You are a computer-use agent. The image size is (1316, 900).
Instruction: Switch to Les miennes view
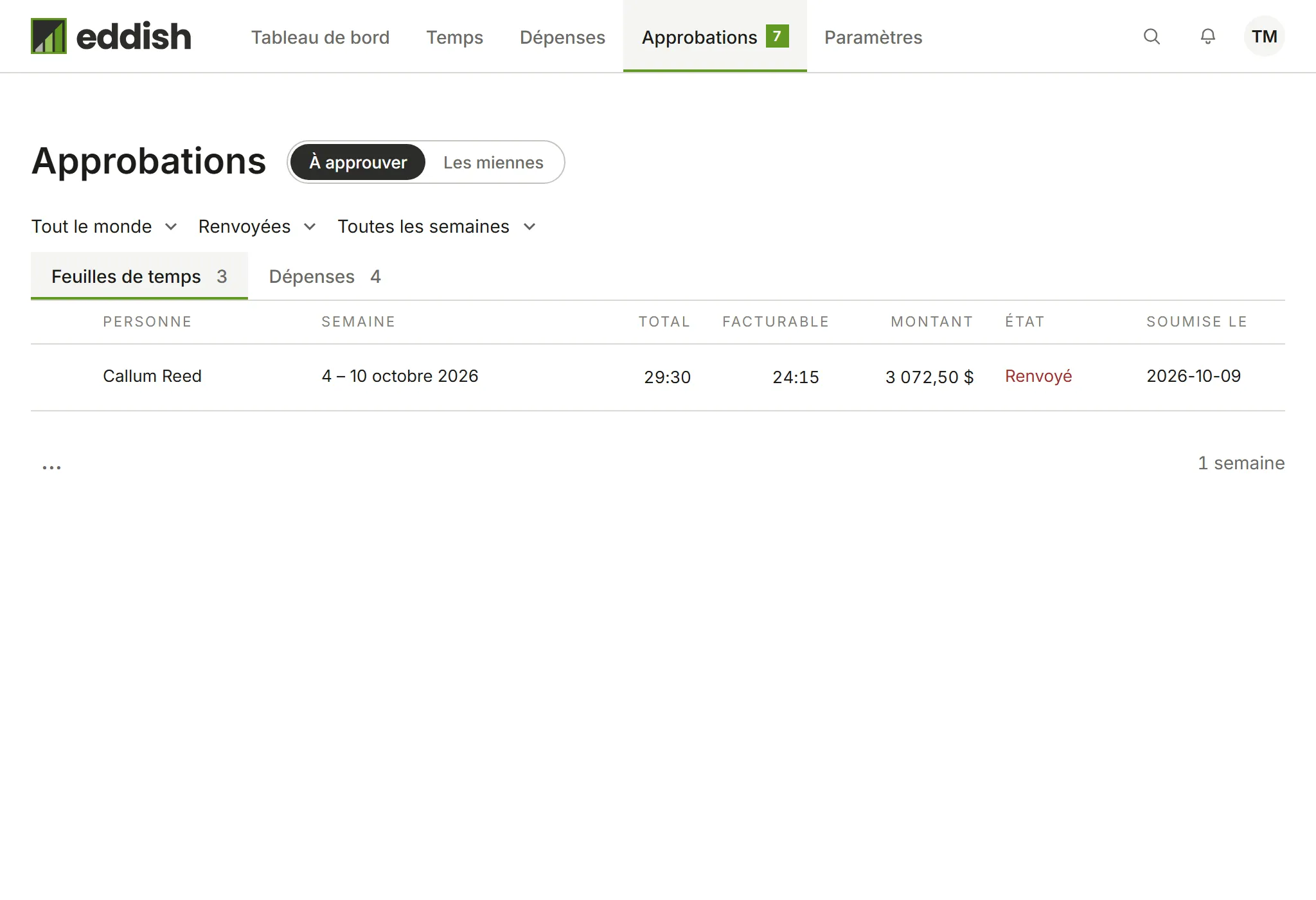pos(493,162)
